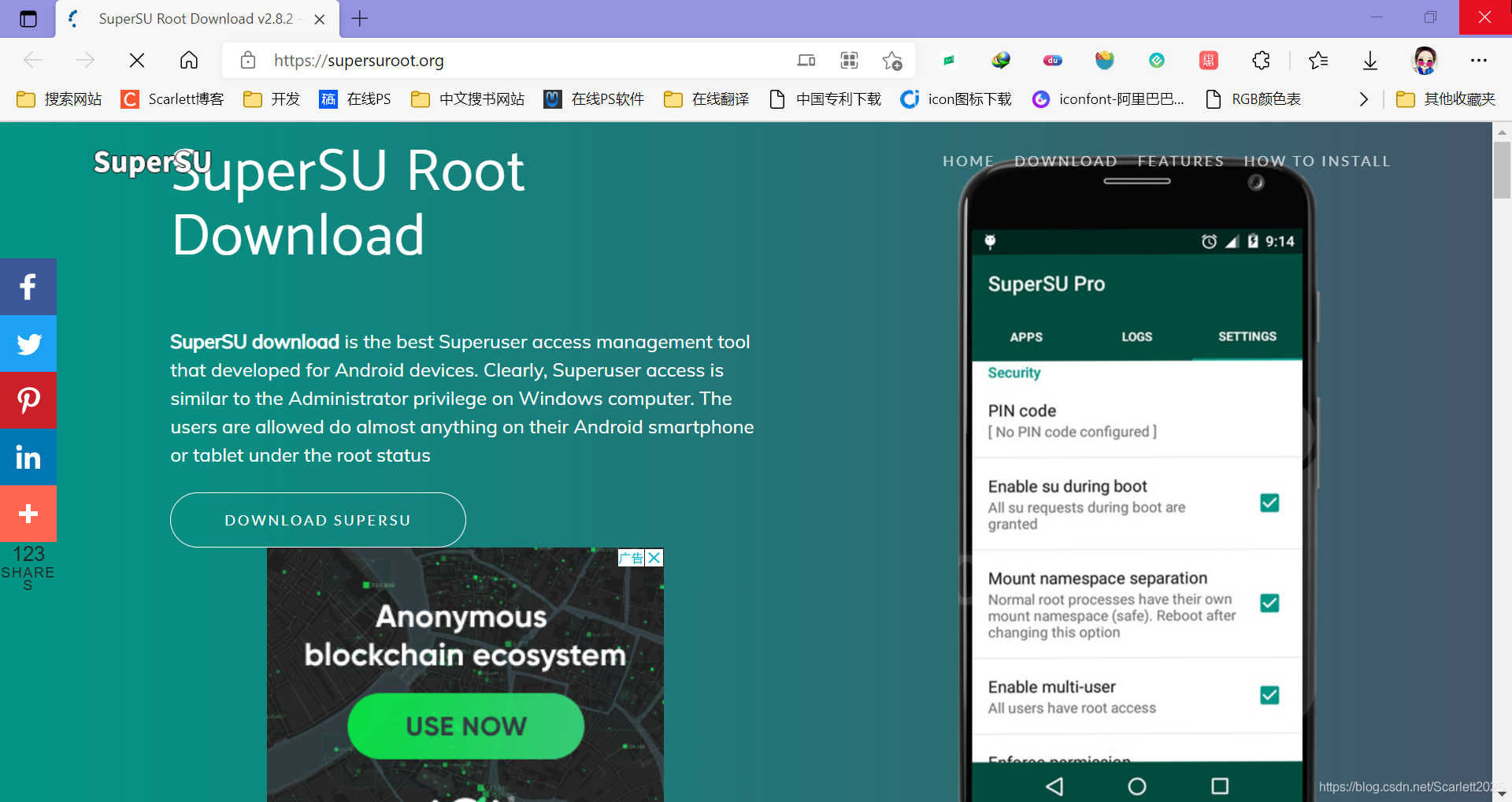This screenshot has width=1512, height=802.
Task: Open the Scarlett博客 bookmark
Action: [x=172, y=98]
